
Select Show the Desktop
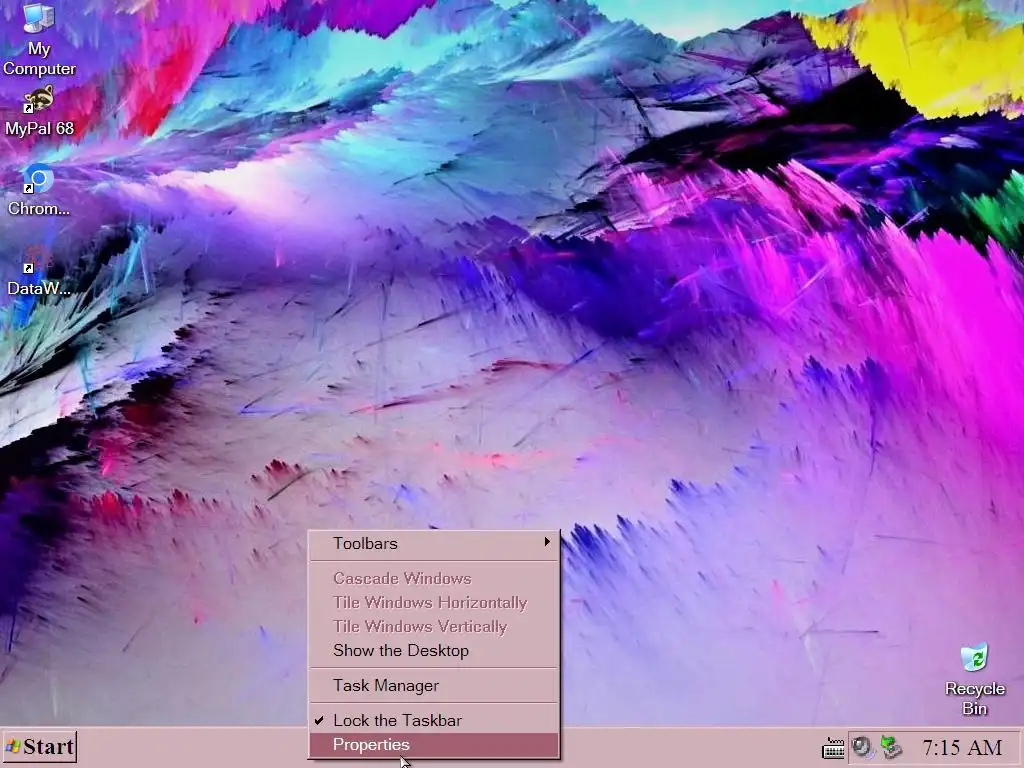434,650
